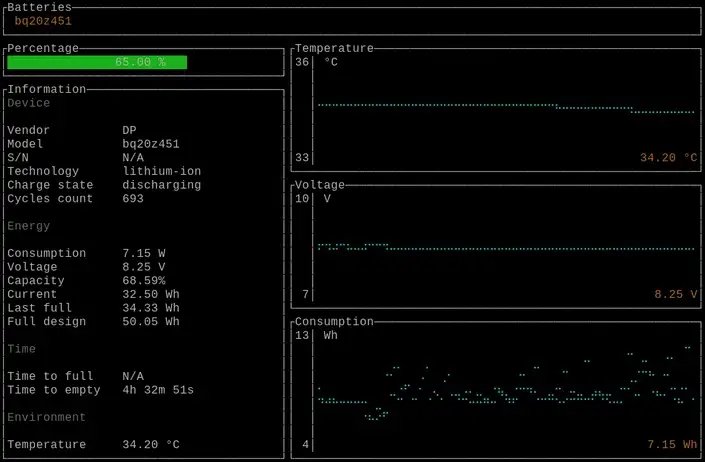
Task: Select the bq20z451 battery tab
Action: 43,21
